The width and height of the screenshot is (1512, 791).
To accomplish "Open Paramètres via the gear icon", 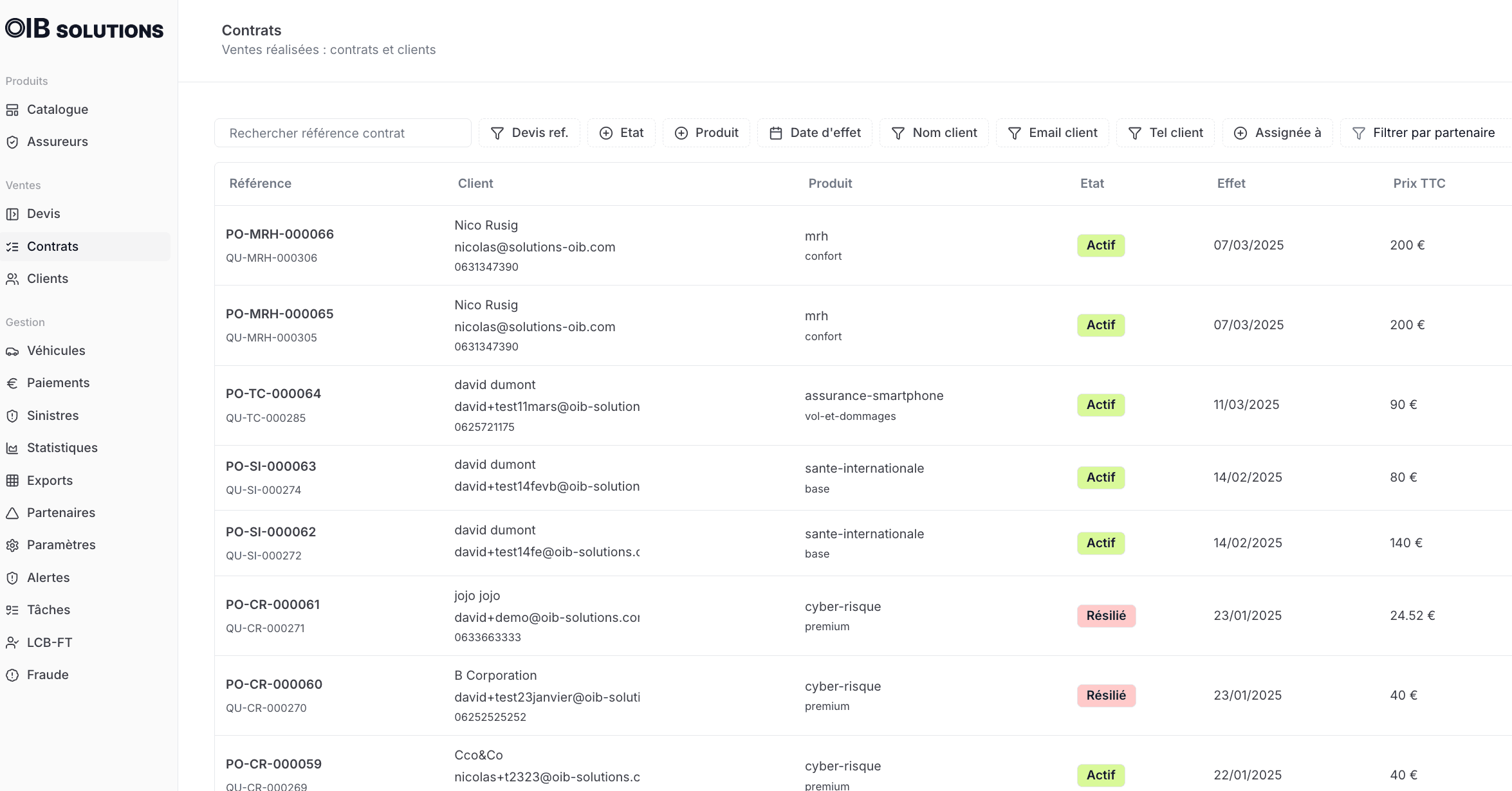I will pyautogui.click(x=13, y=545).
